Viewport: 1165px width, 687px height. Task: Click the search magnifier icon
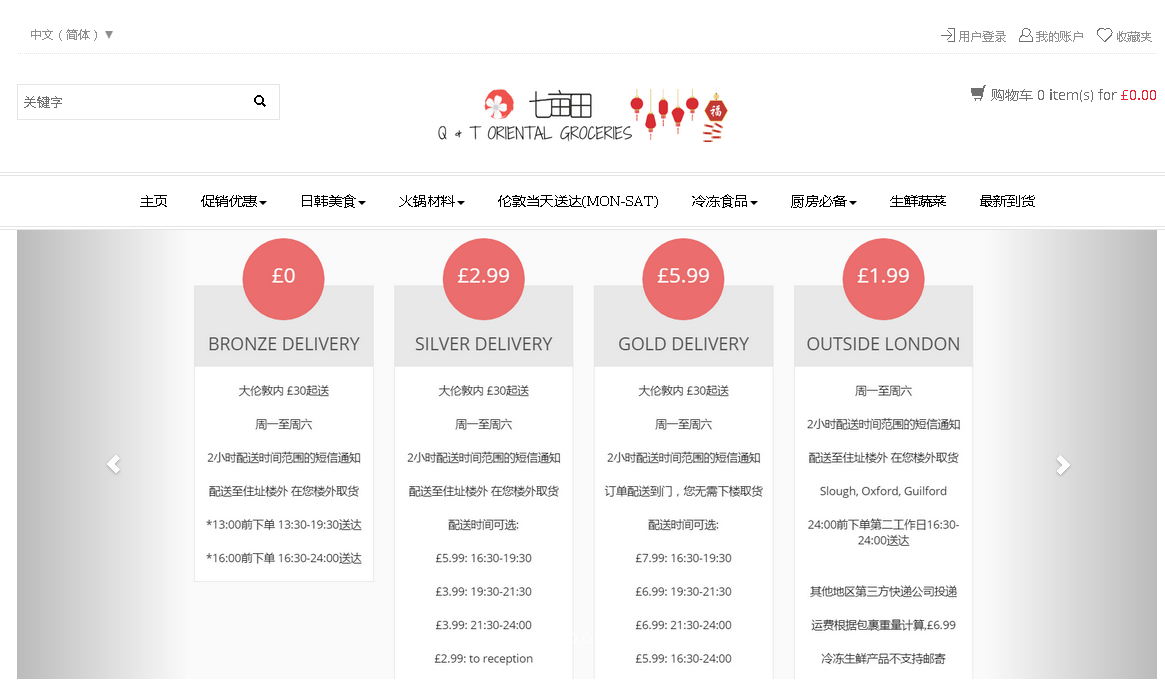[x=260, y=101]
